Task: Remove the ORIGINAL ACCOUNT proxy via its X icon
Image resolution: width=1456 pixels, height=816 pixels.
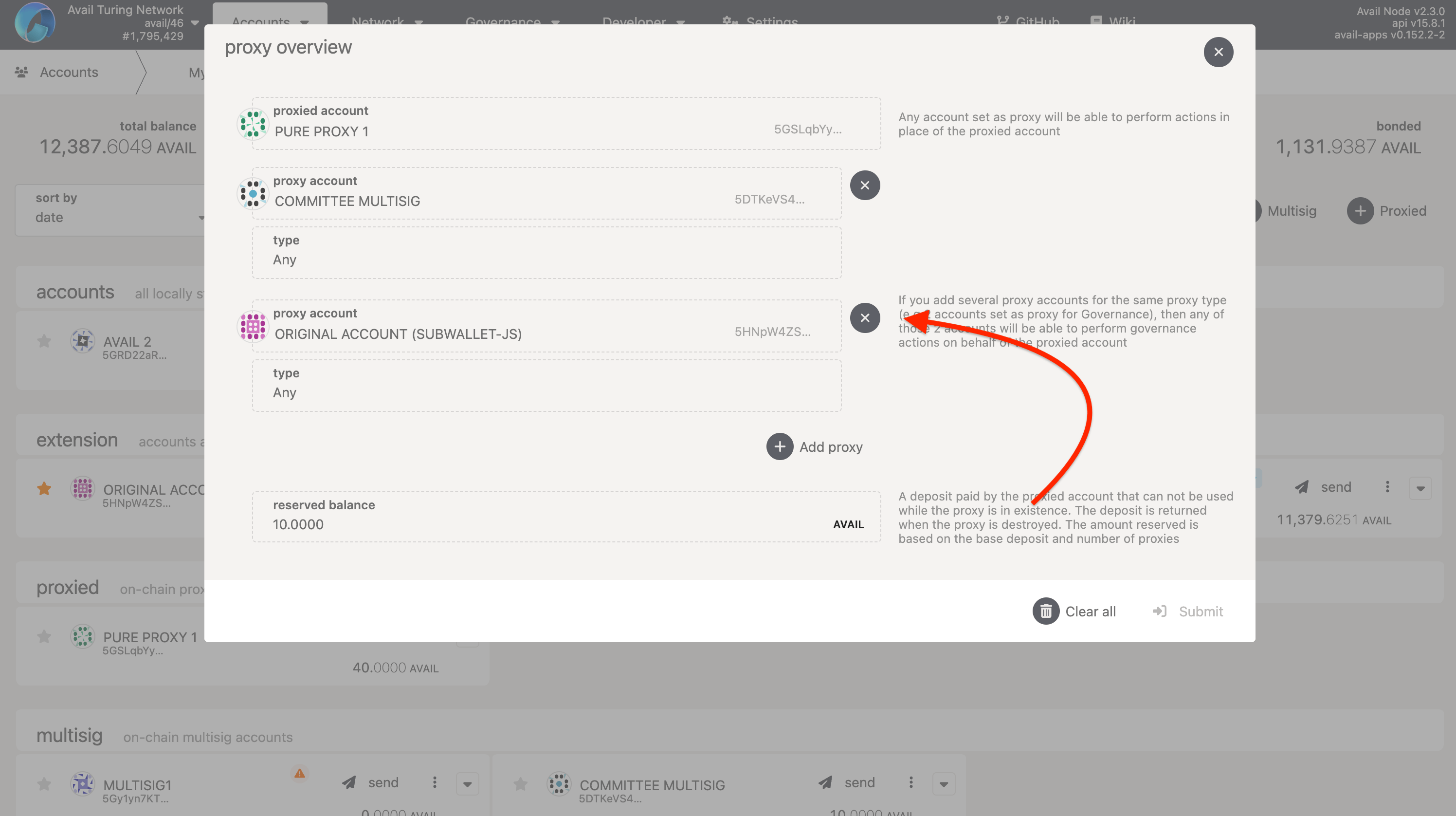Action: [x=865, y=318]
